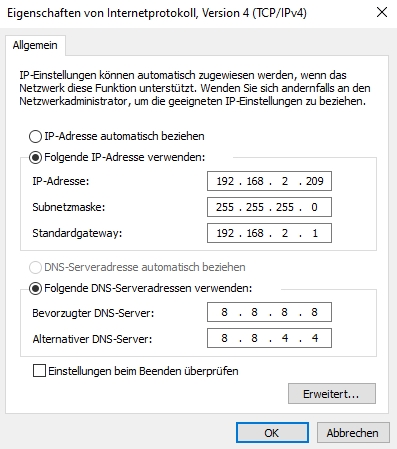Open advanced settings with Erweitert button
The height and width of the screenshot is (449, 397).
pyautogui.click(x=332, y=394)
